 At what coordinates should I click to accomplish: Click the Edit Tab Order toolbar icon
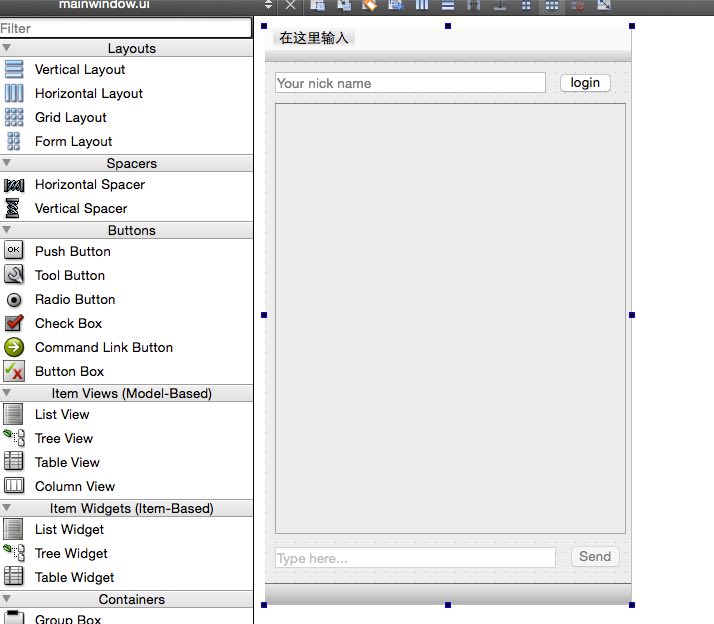click(x=396, y=5)
